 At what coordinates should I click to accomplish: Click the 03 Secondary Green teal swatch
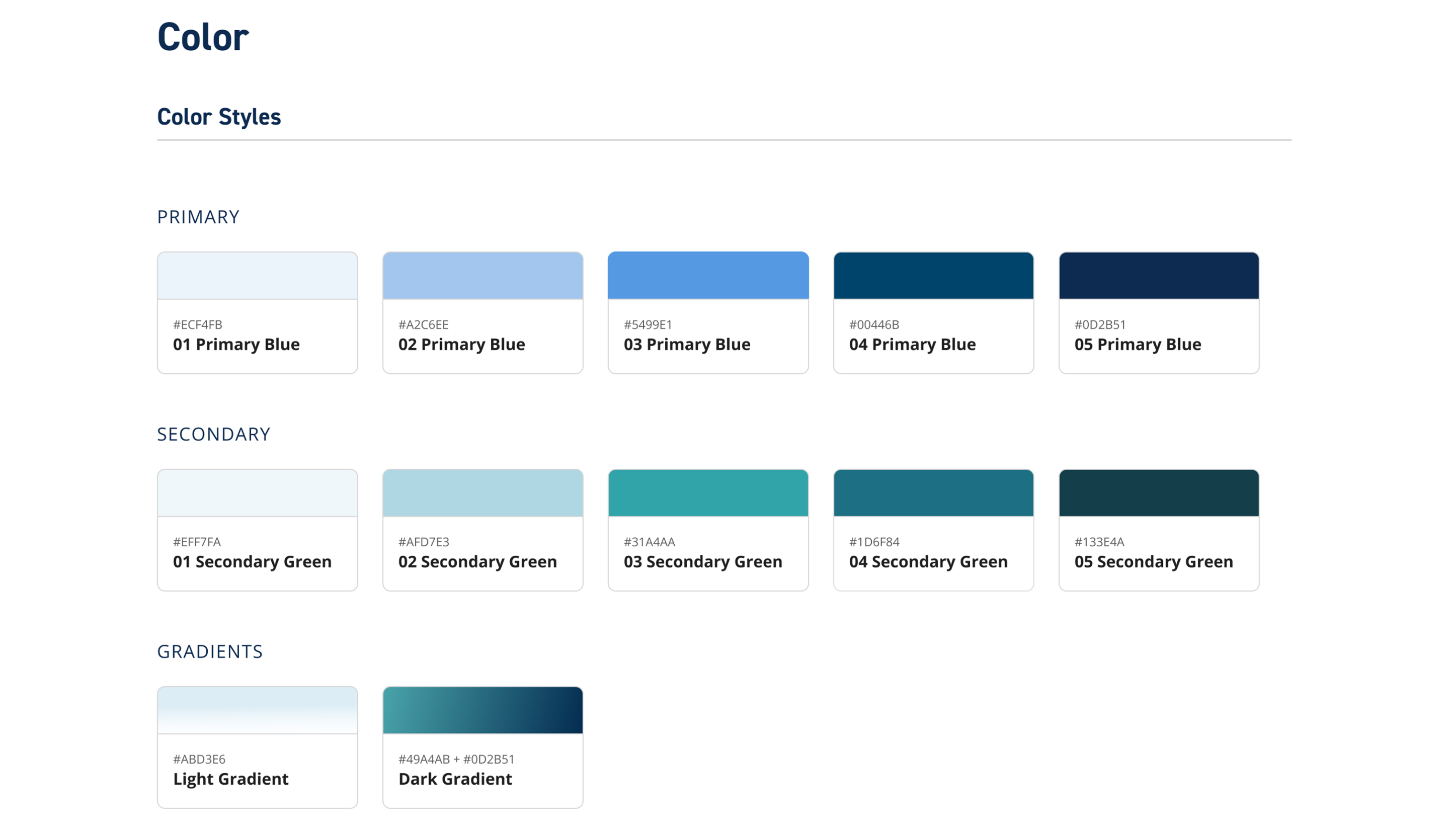click(x=708, y=493)
